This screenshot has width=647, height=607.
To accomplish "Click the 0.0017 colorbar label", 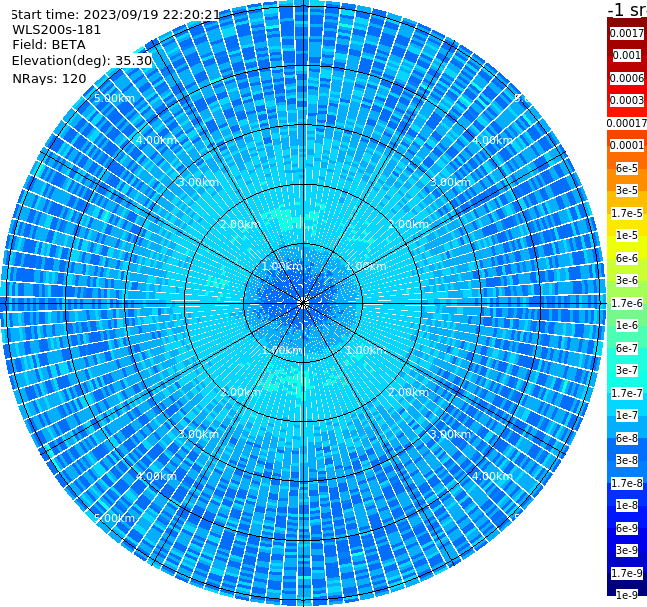I will [x=627, y=33].
